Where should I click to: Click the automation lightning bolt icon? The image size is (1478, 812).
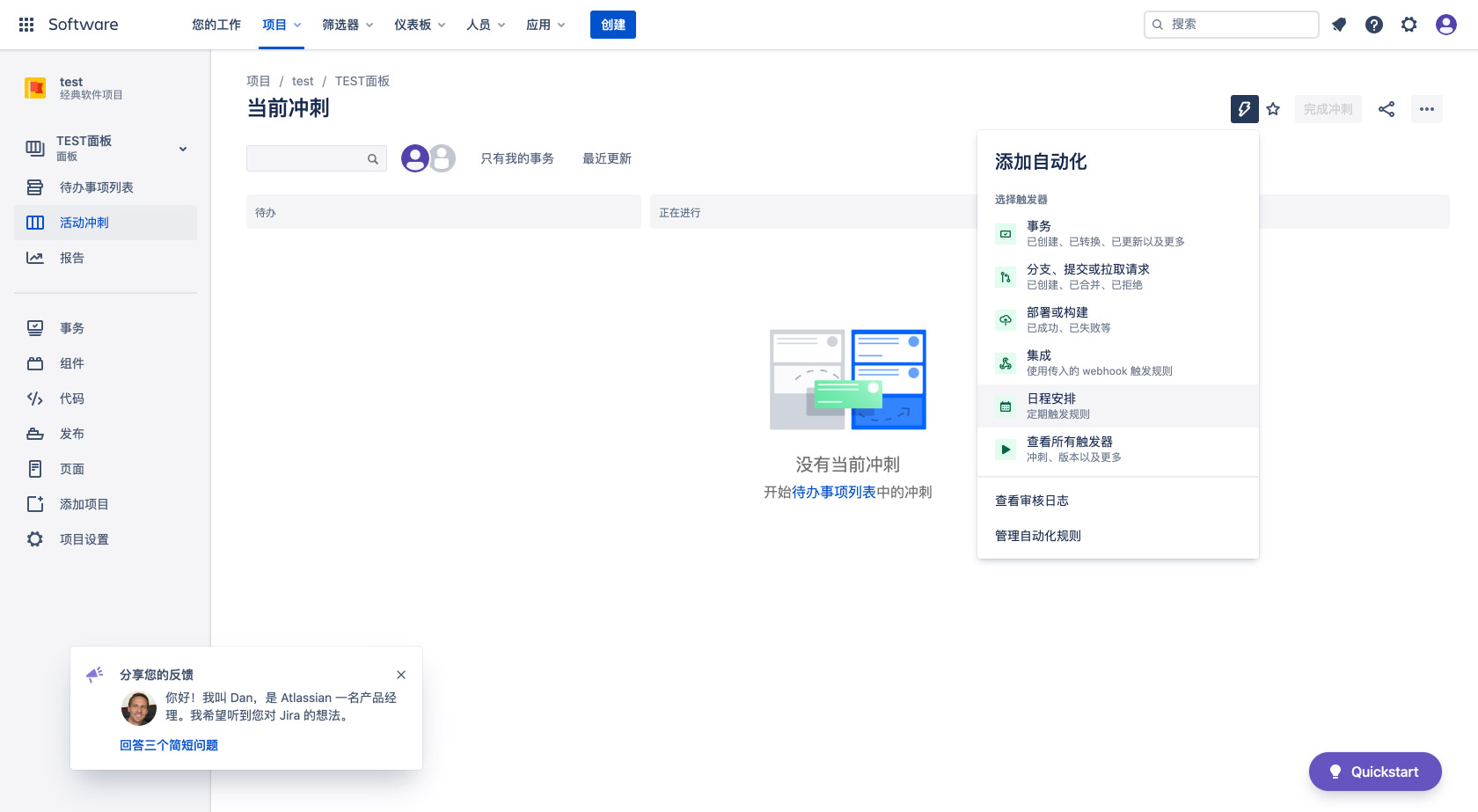point(1244,109)
